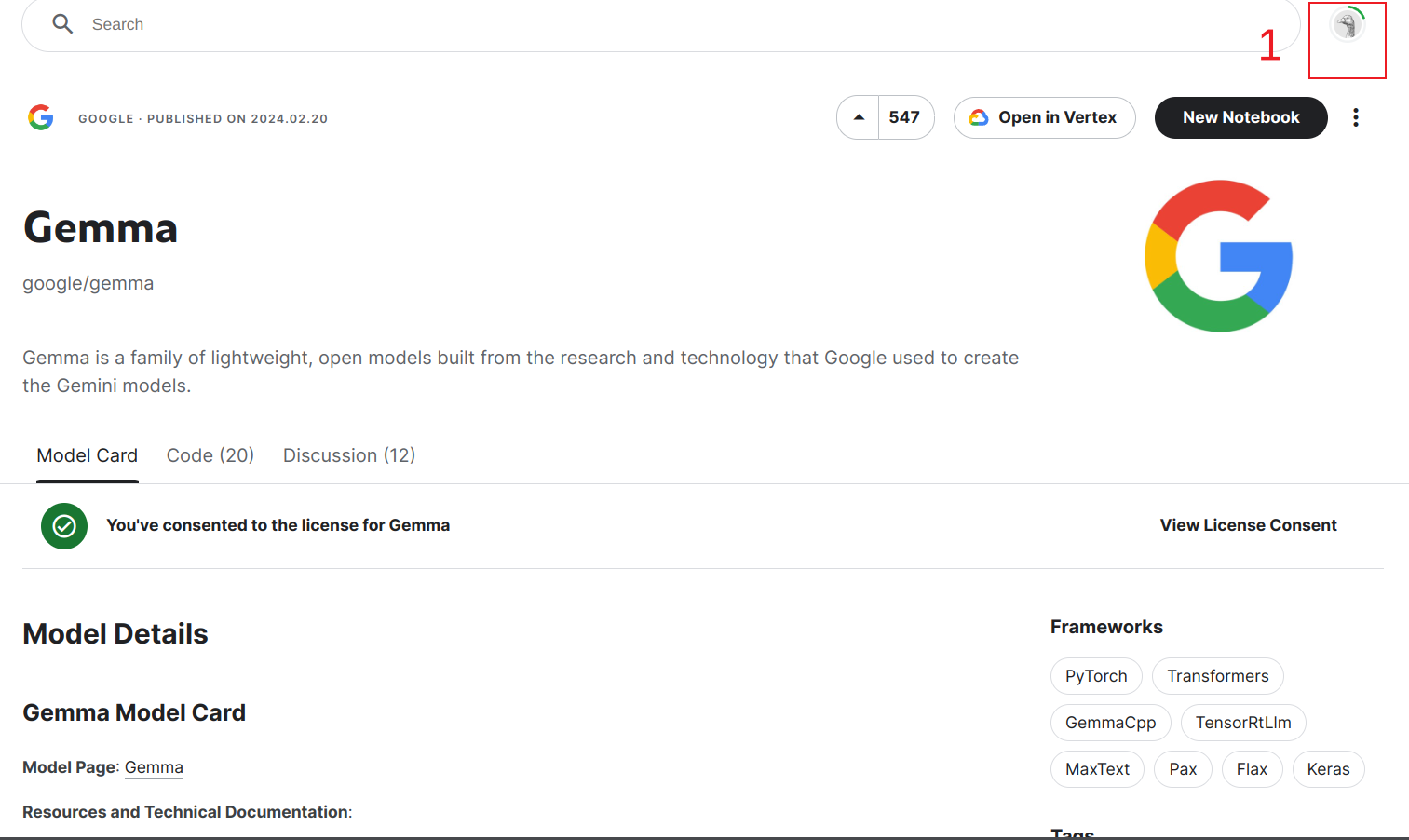Viewport: 1409px width, 840px height.
Task: Select the Transformers framework tag
Action: click(x=1218, y=676)
